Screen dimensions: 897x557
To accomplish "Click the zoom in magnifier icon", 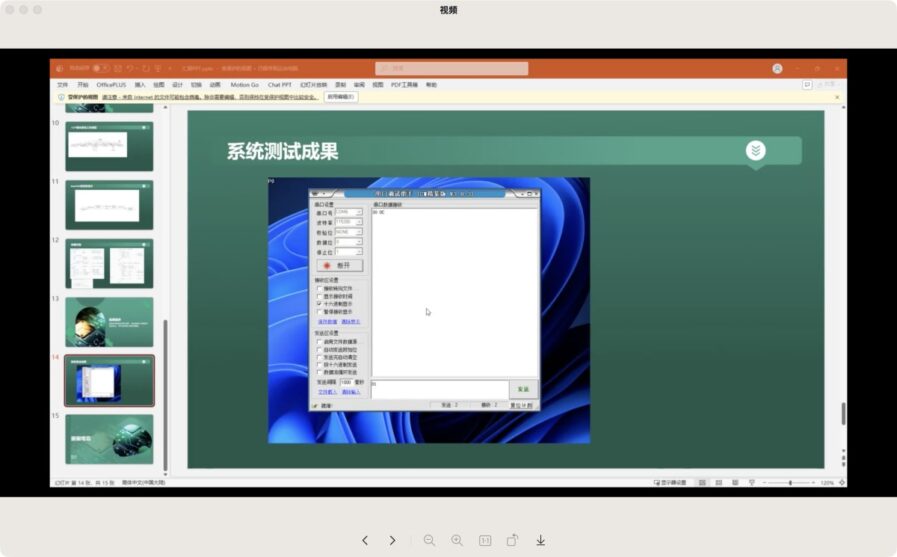I will pyautogui.click(x=457, y=540).
